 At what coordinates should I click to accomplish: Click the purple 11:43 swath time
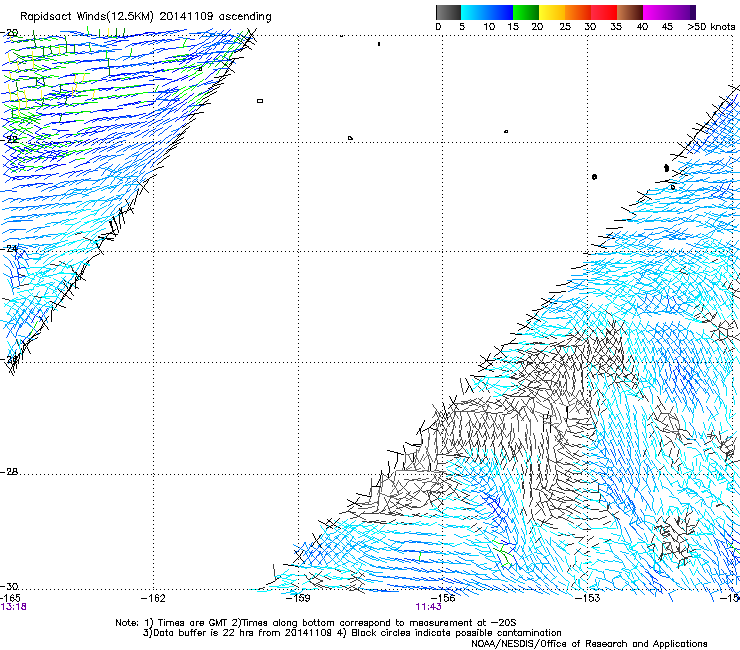point(429,607)
